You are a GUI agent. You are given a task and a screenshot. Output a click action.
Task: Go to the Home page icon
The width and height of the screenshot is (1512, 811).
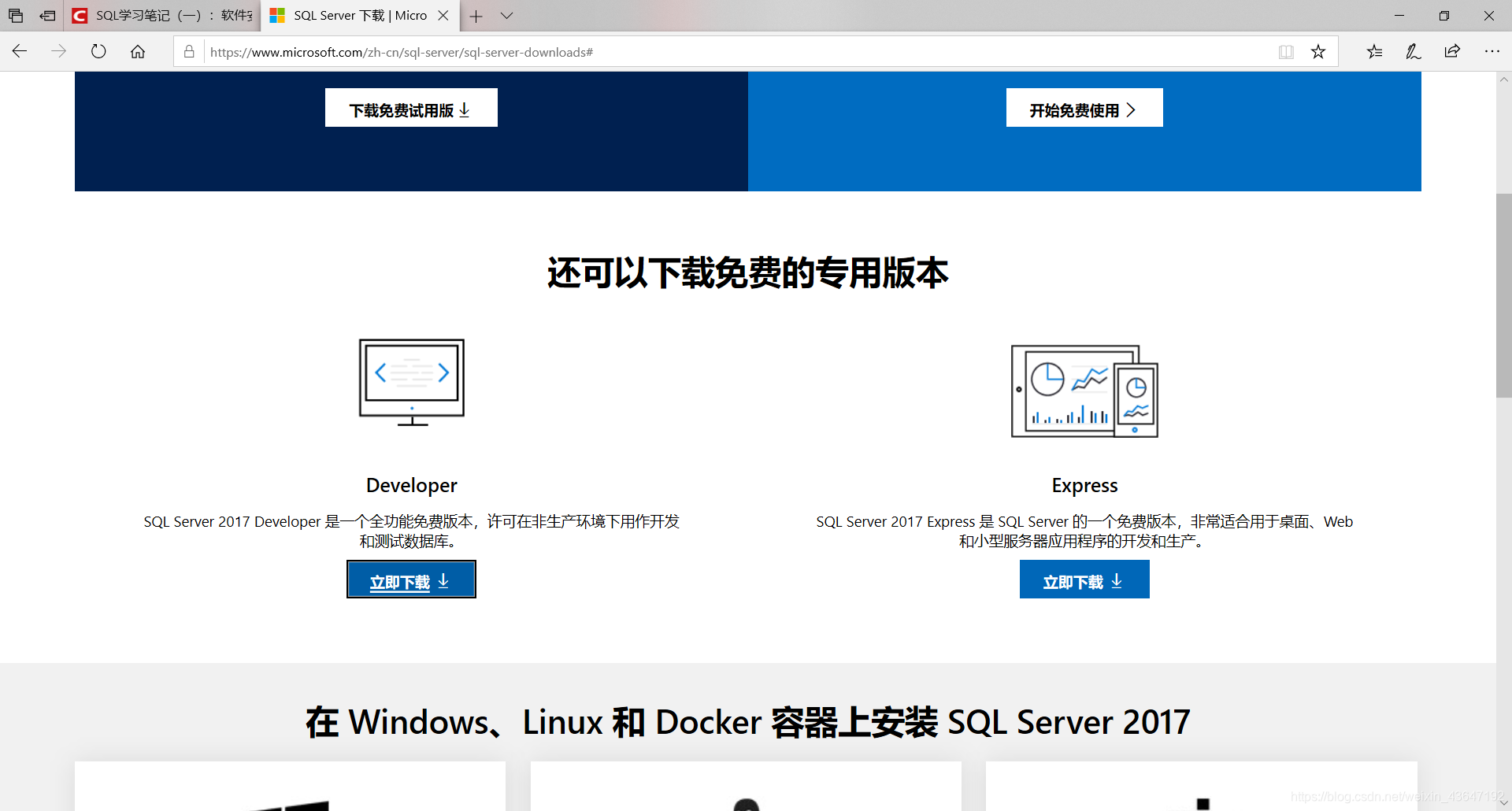(138, 52)
